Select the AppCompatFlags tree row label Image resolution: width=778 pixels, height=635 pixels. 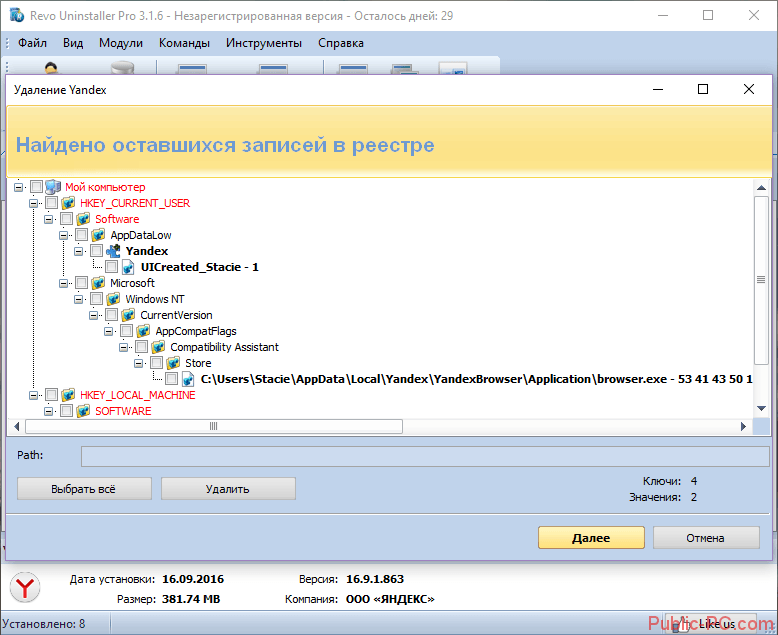point(196,331)
